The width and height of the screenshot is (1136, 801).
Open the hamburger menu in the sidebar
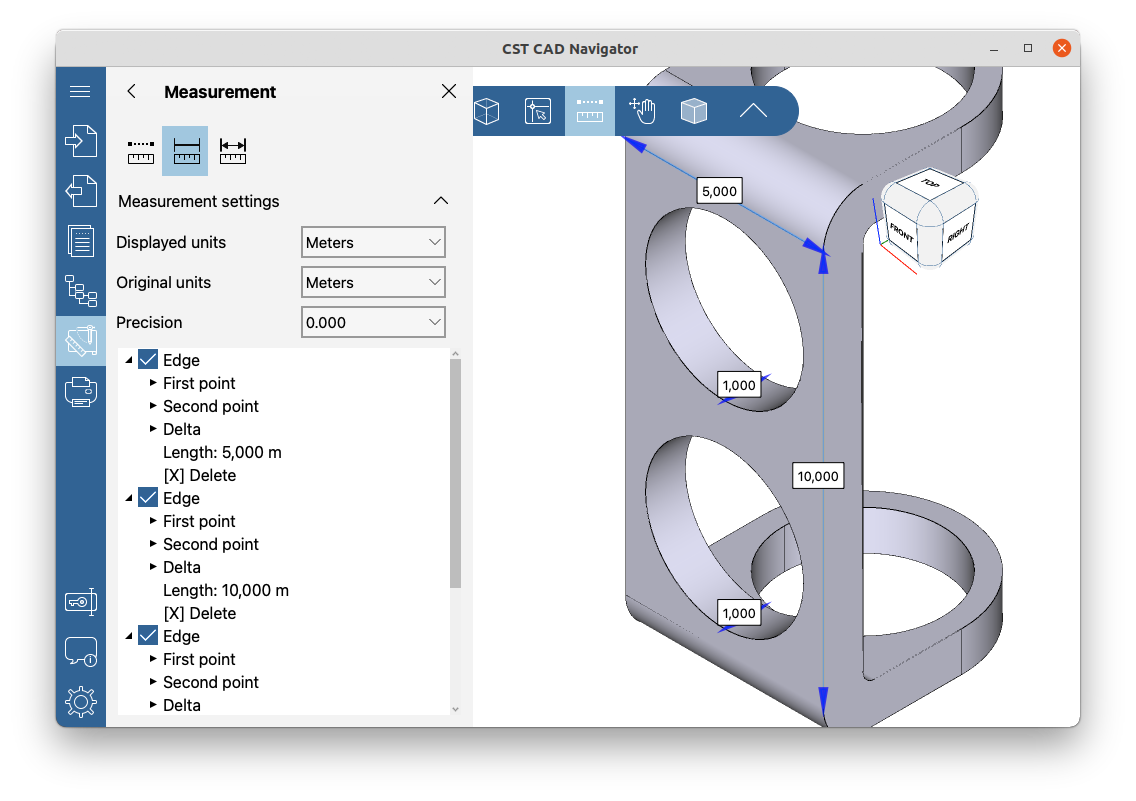pyautogui.click(x=80, y=91)
